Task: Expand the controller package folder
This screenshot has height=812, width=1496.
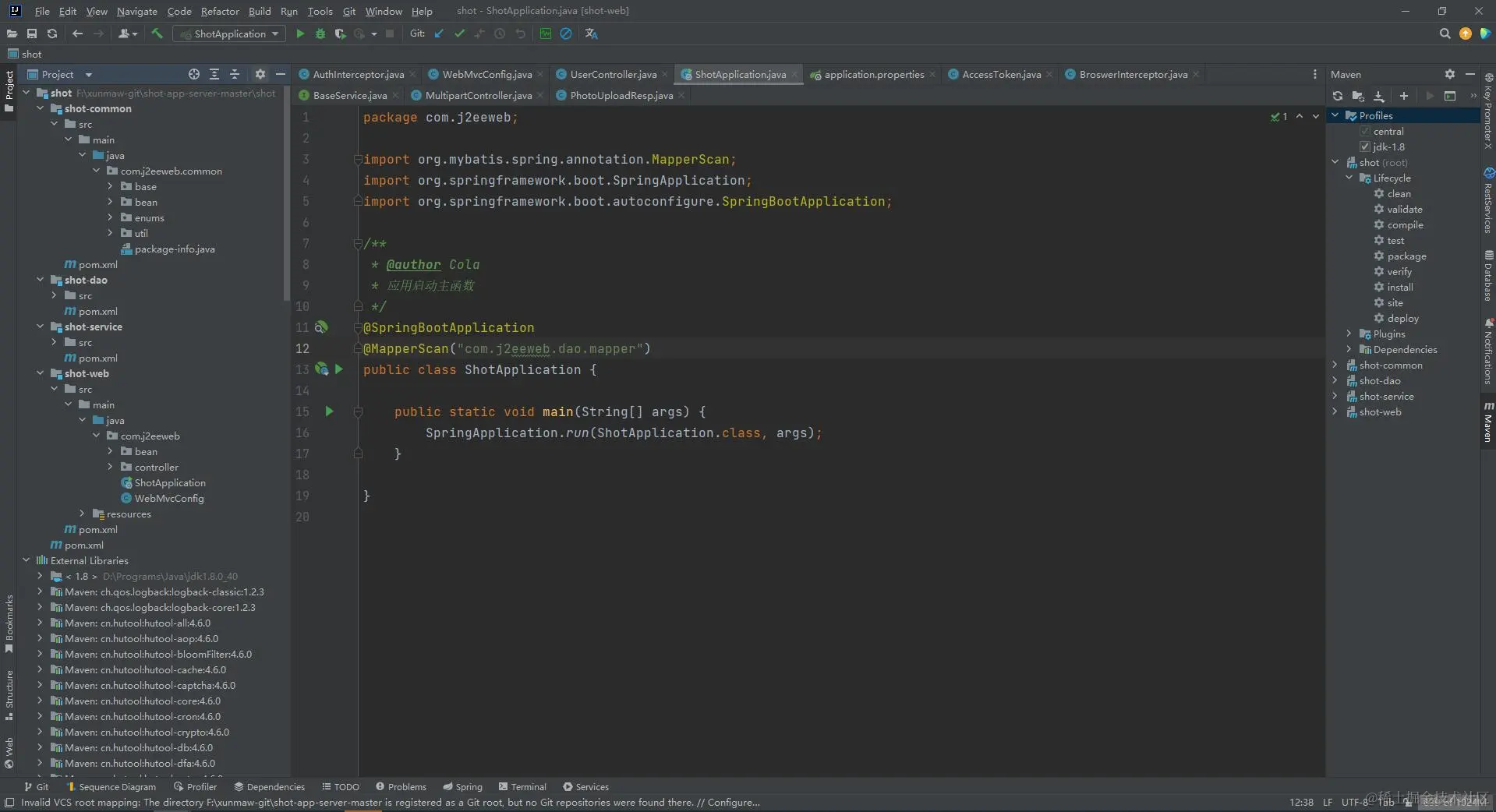Action: coord(110,467)
